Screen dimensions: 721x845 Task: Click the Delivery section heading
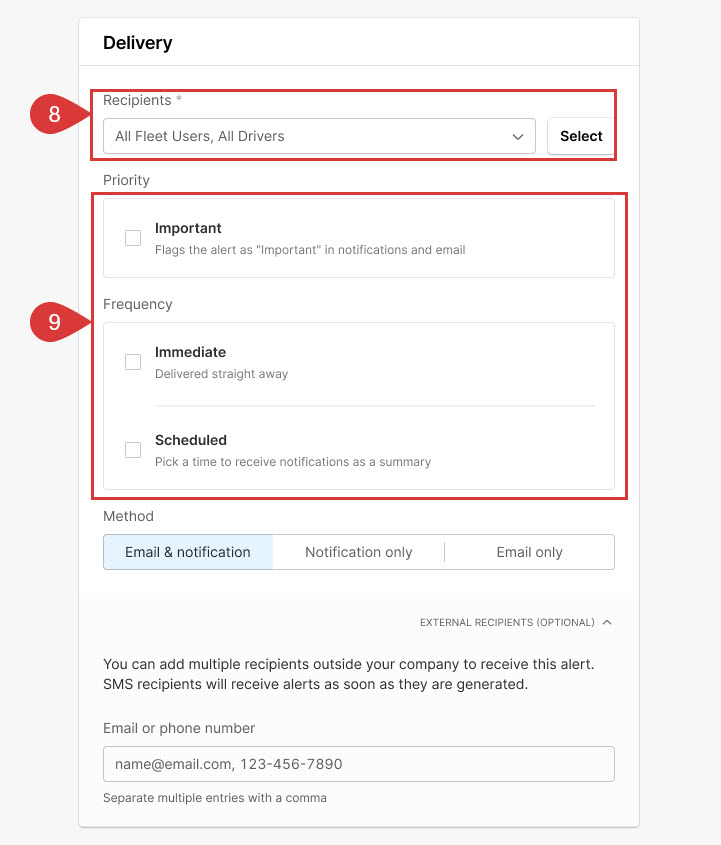point(138,43)
